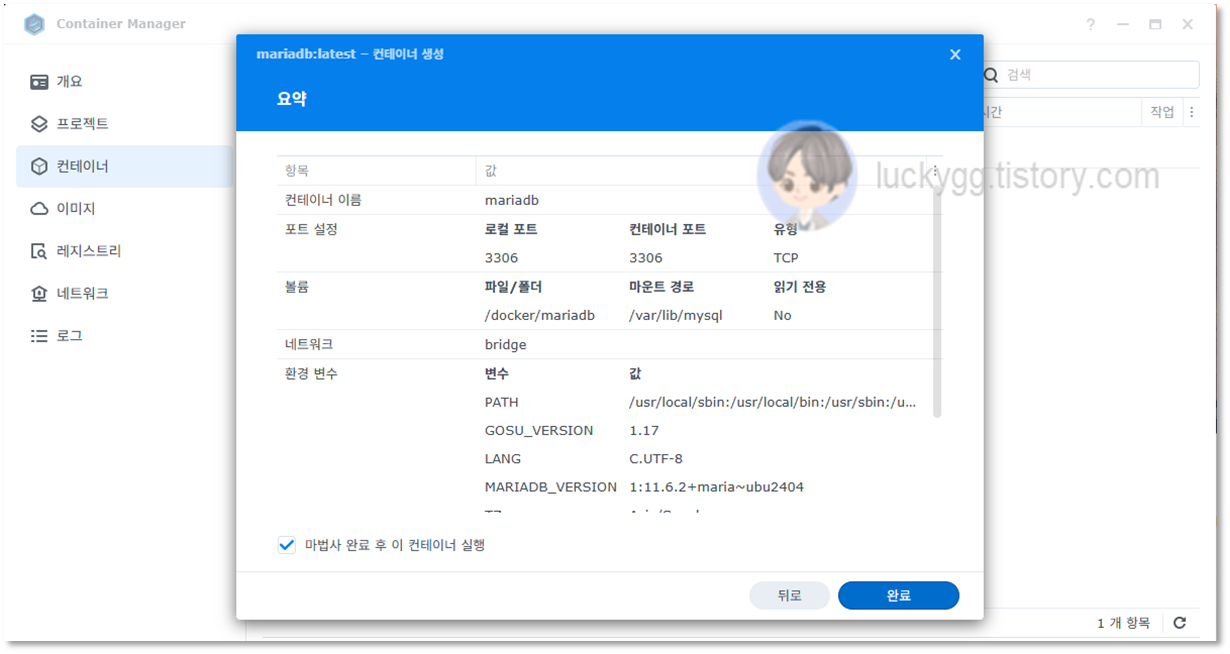Viewport: 1230px width, 654px height.
Task: Click the Container Manager app logo icon
Action: (x=35, y=24)
